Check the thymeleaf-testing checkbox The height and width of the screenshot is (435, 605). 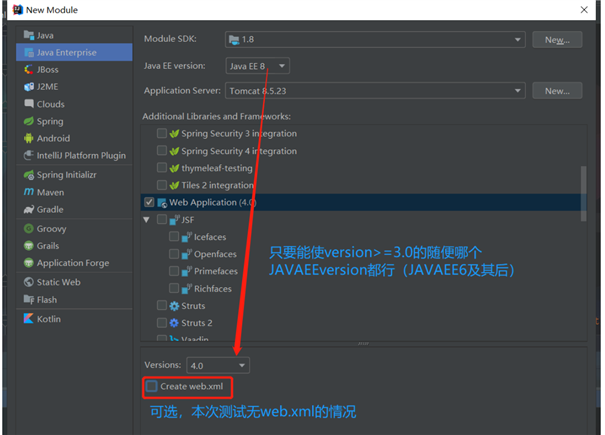tap(162, 168)
